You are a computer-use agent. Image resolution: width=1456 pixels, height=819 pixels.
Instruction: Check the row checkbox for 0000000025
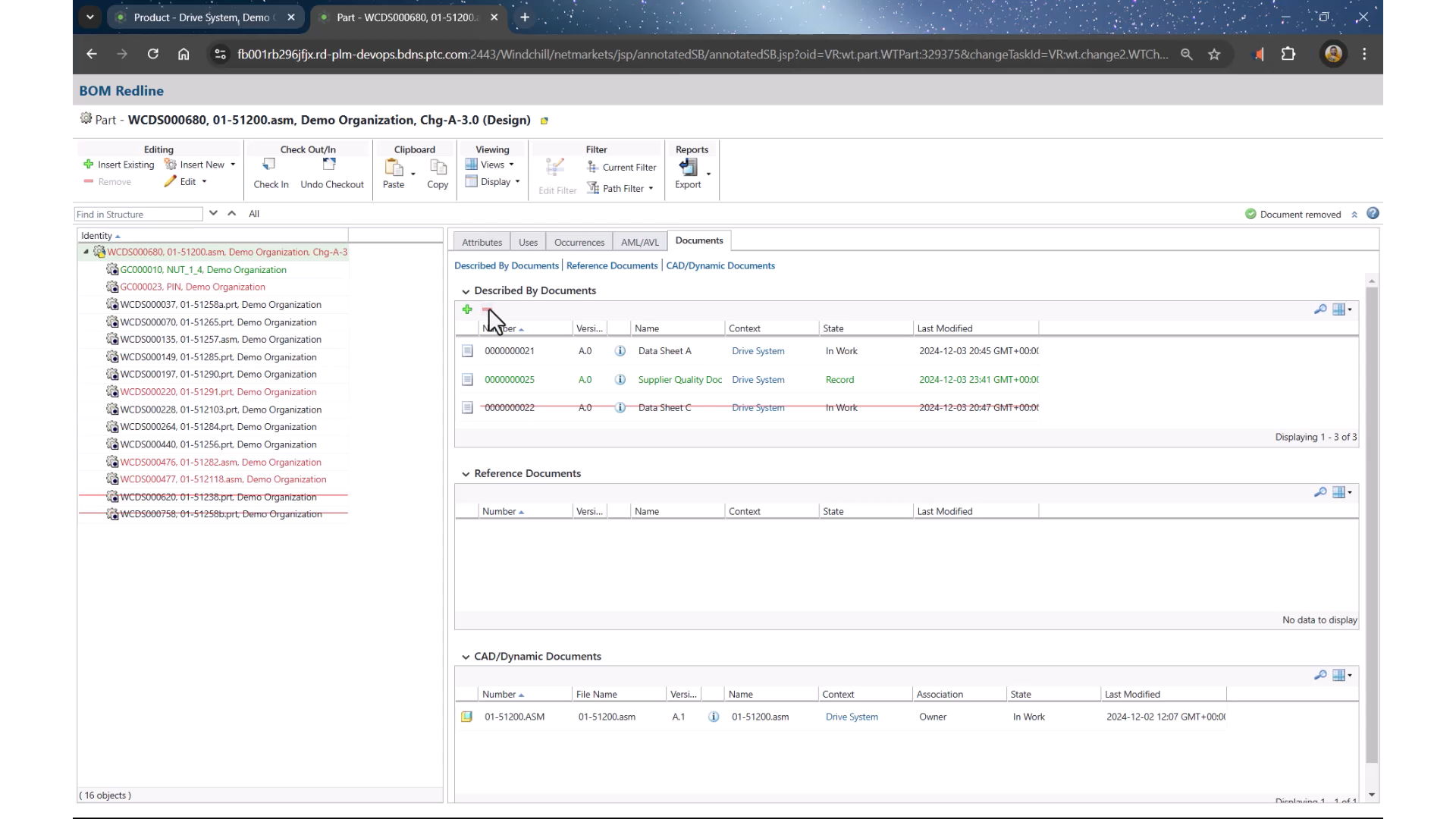point(467,380)
